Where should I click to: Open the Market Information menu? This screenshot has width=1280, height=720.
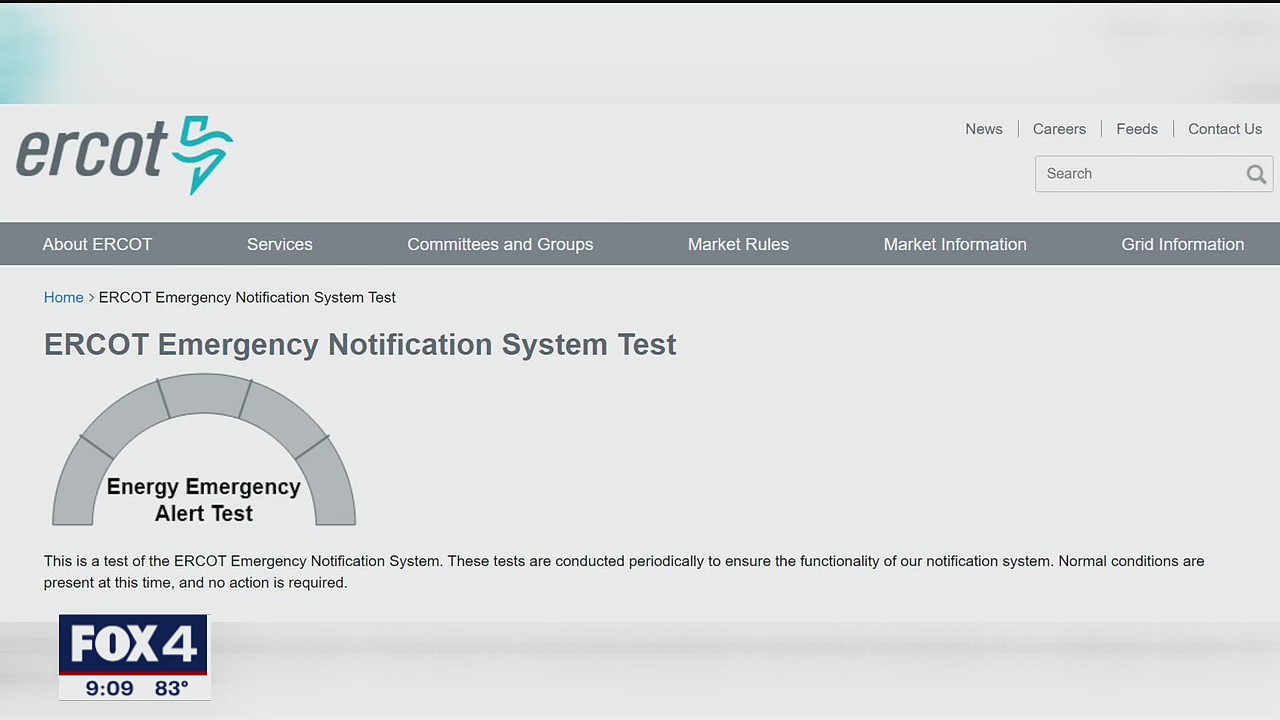(955, 244)
